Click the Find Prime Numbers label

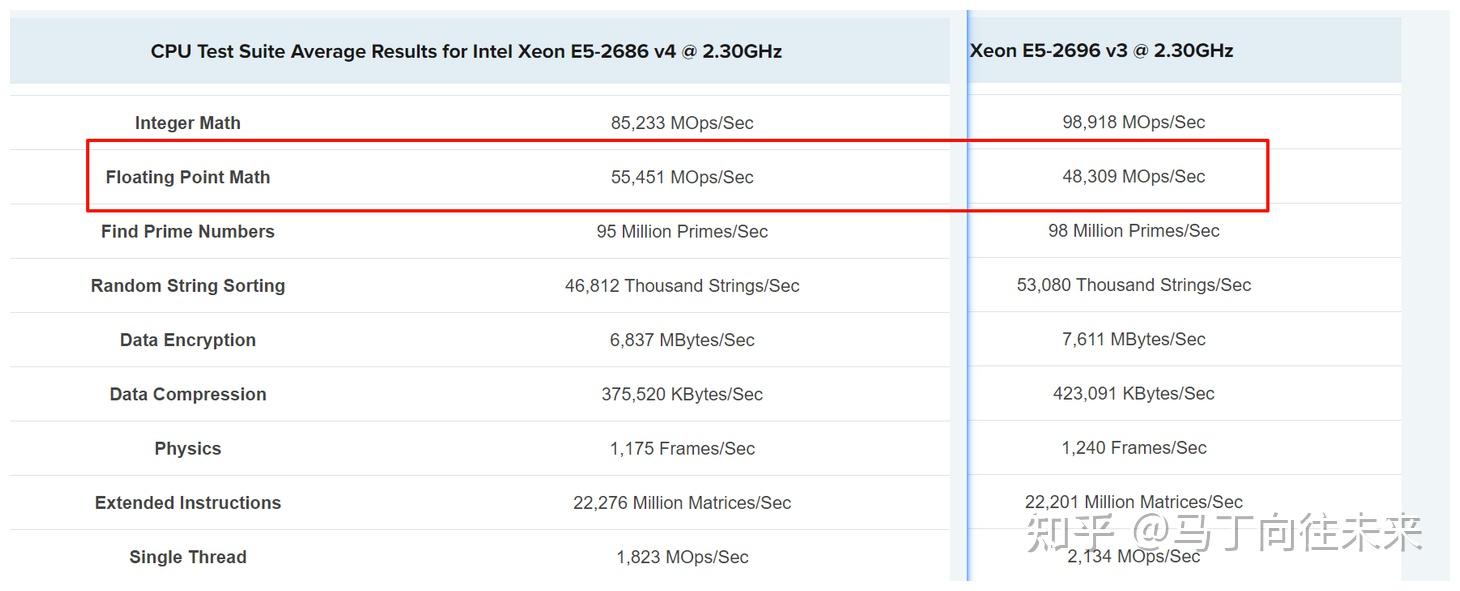(x=188, y=231)
